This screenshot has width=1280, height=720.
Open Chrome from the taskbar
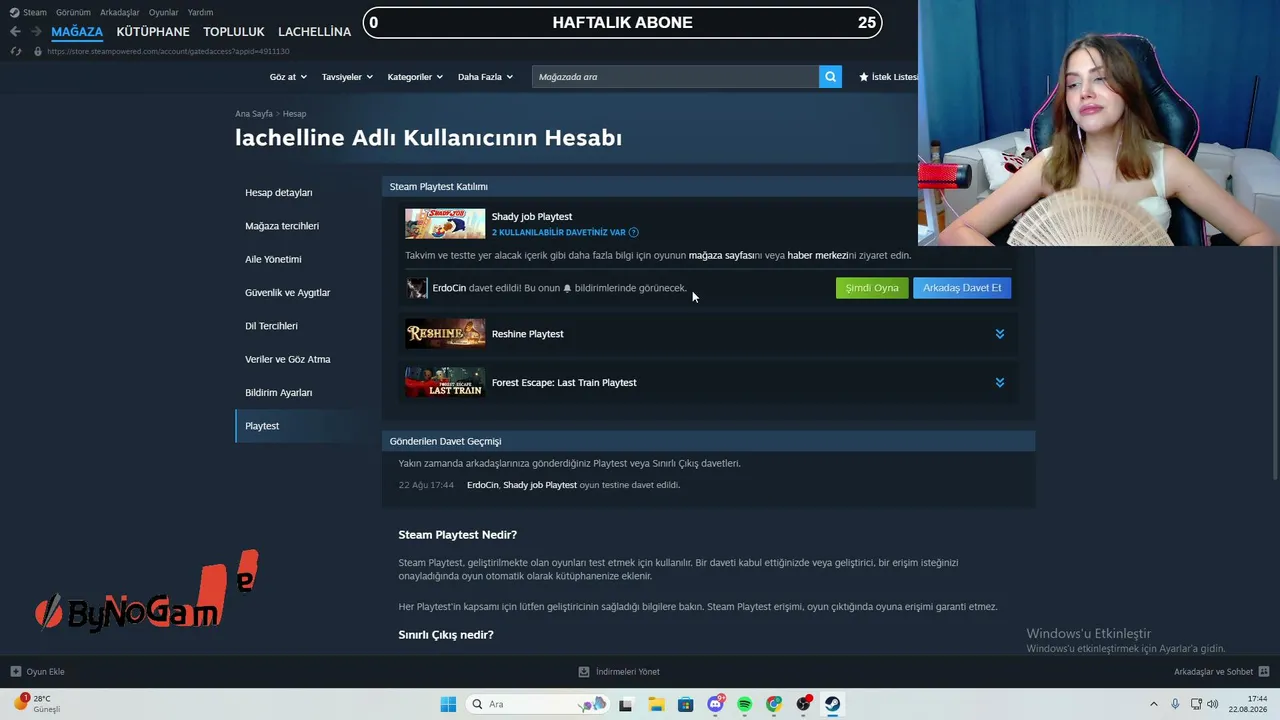click(774, 704)
